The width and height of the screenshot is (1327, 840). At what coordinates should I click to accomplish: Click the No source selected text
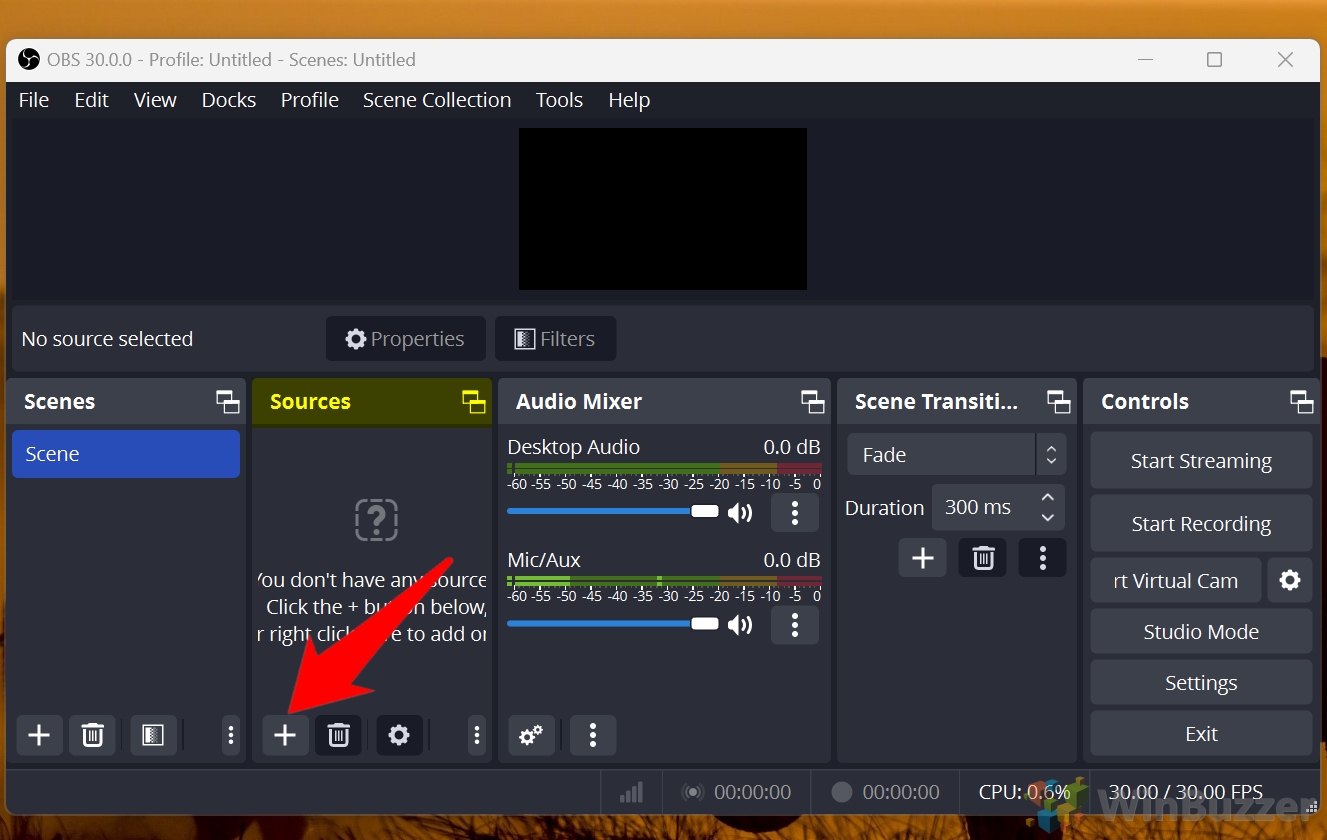[107, 339]
